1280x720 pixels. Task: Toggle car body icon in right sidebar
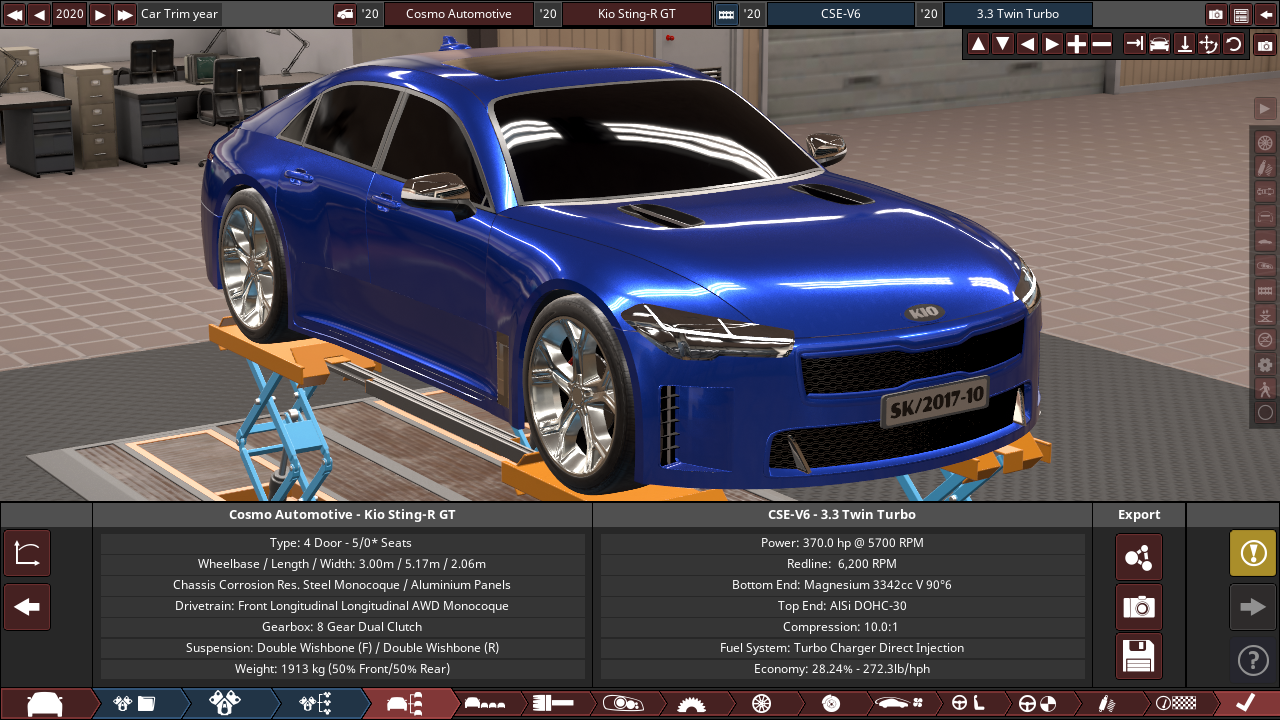(x=1265, y=241)
